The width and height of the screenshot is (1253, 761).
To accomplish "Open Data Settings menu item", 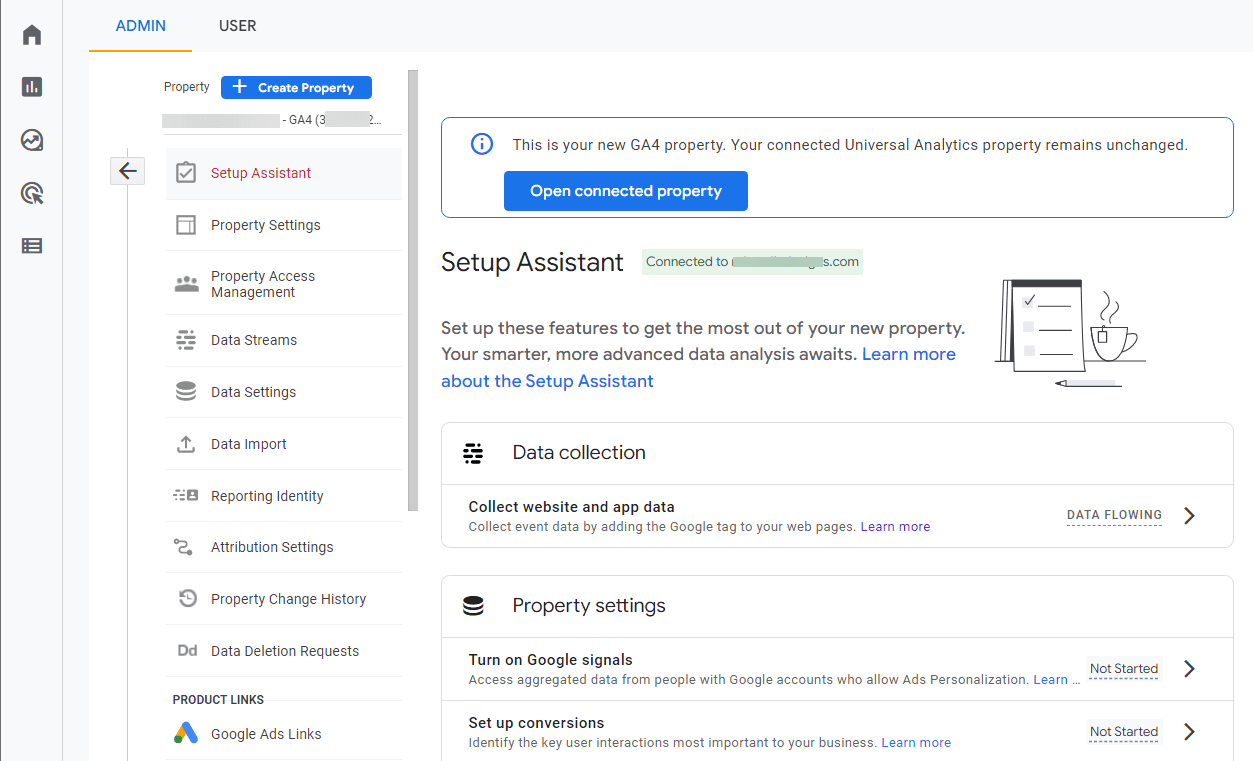I will pos(284,392).
